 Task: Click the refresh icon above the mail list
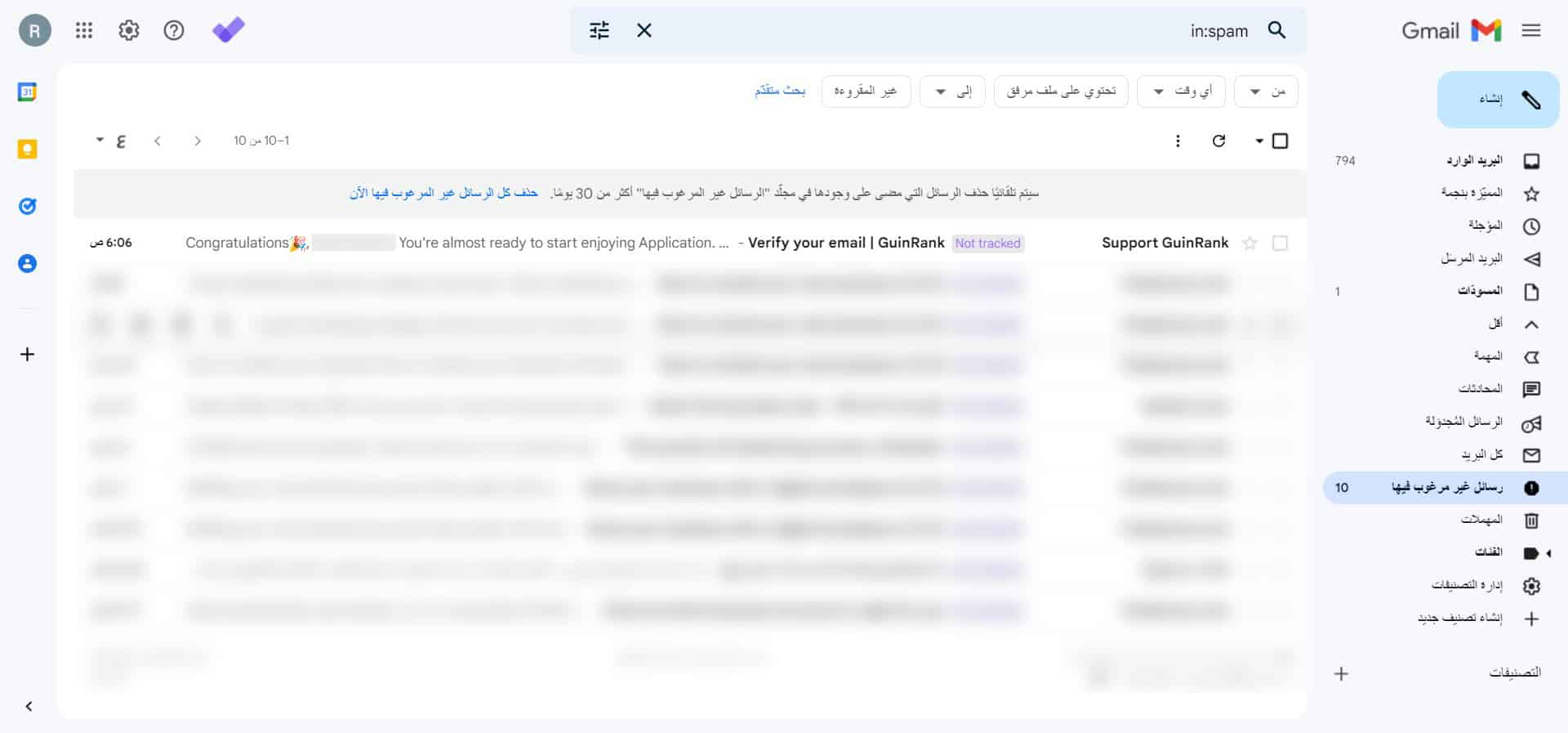(1218, 141)
